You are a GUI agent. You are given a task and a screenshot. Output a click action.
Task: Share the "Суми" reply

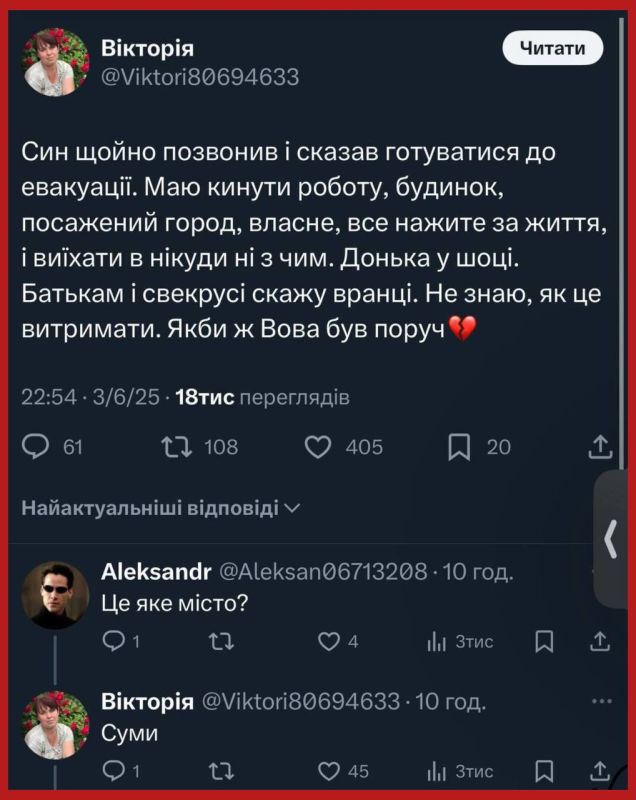600,770
